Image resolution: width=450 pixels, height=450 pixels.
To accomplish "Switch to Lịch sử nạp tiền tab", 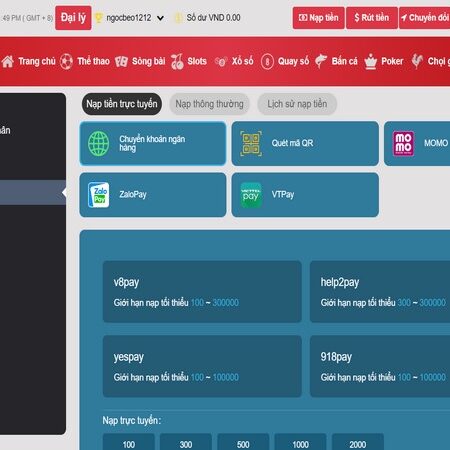I will click(297, 104).
